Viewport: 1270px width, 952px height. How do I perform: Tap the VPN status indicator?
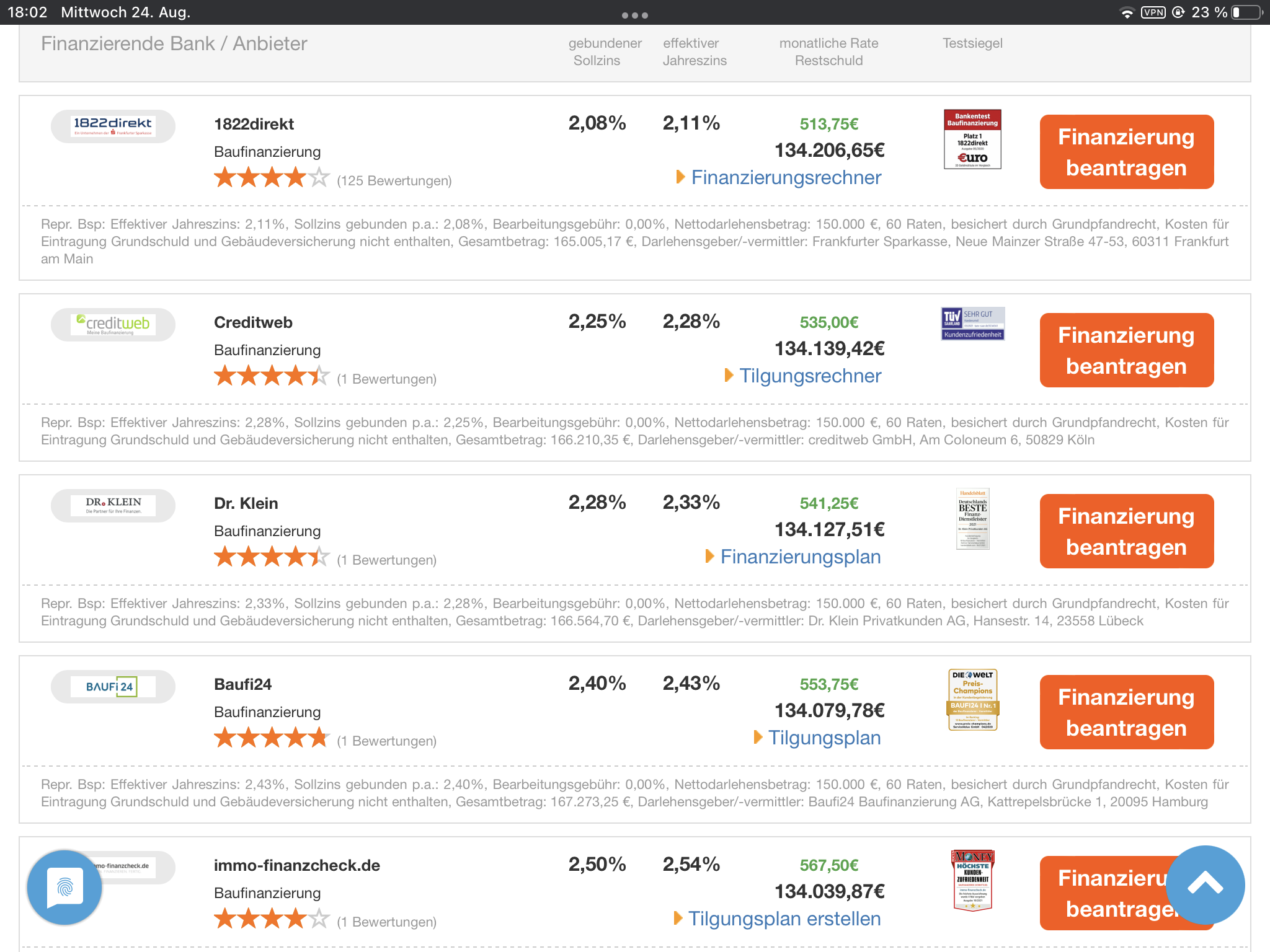click(x=1153, y=12)
